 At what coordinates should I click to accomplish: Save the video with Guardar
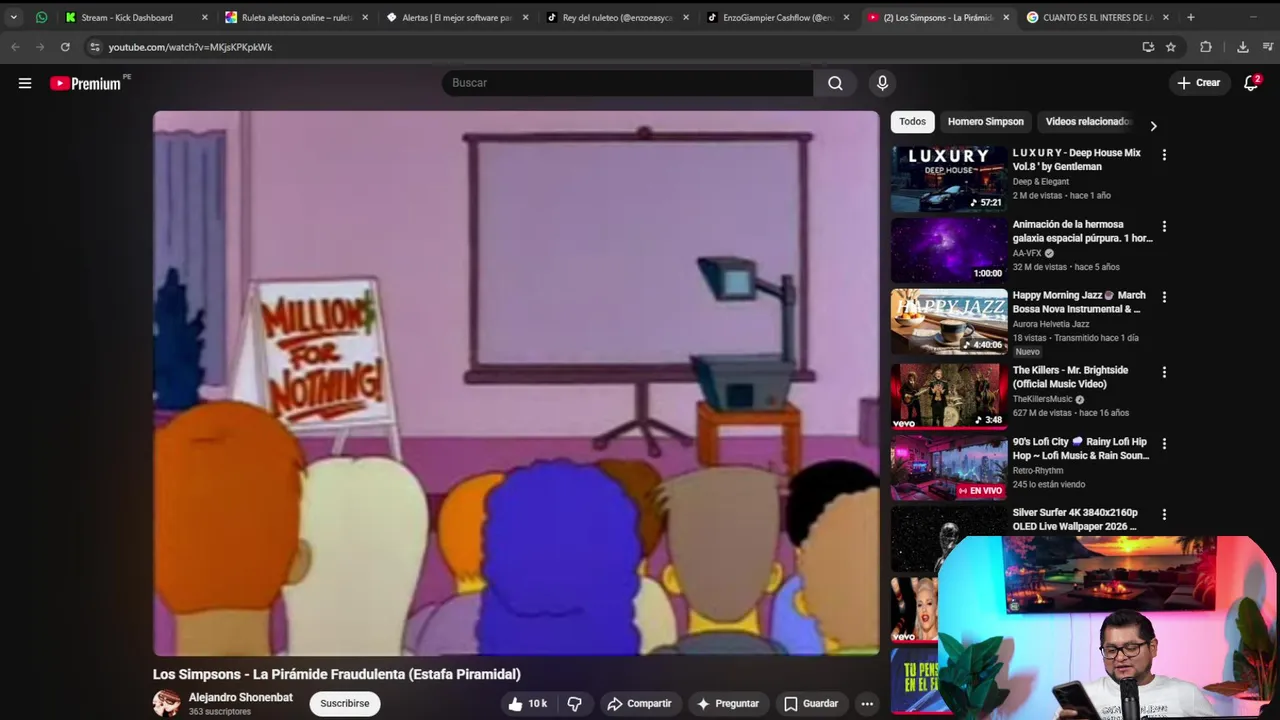pyautogui.click(x=811, y=704)
